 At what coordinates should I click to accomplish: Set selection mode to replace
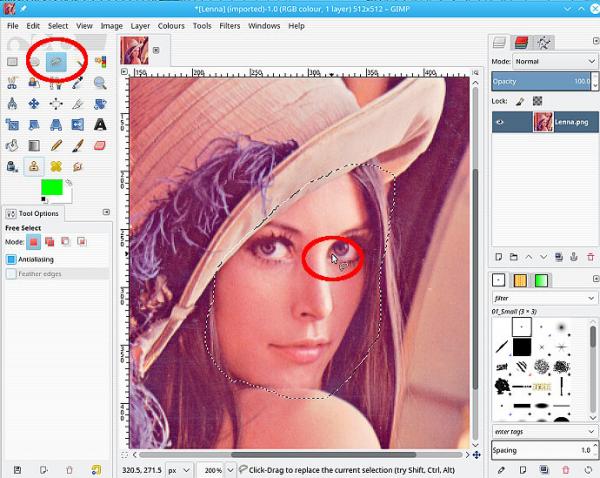[x=34, y=242]
